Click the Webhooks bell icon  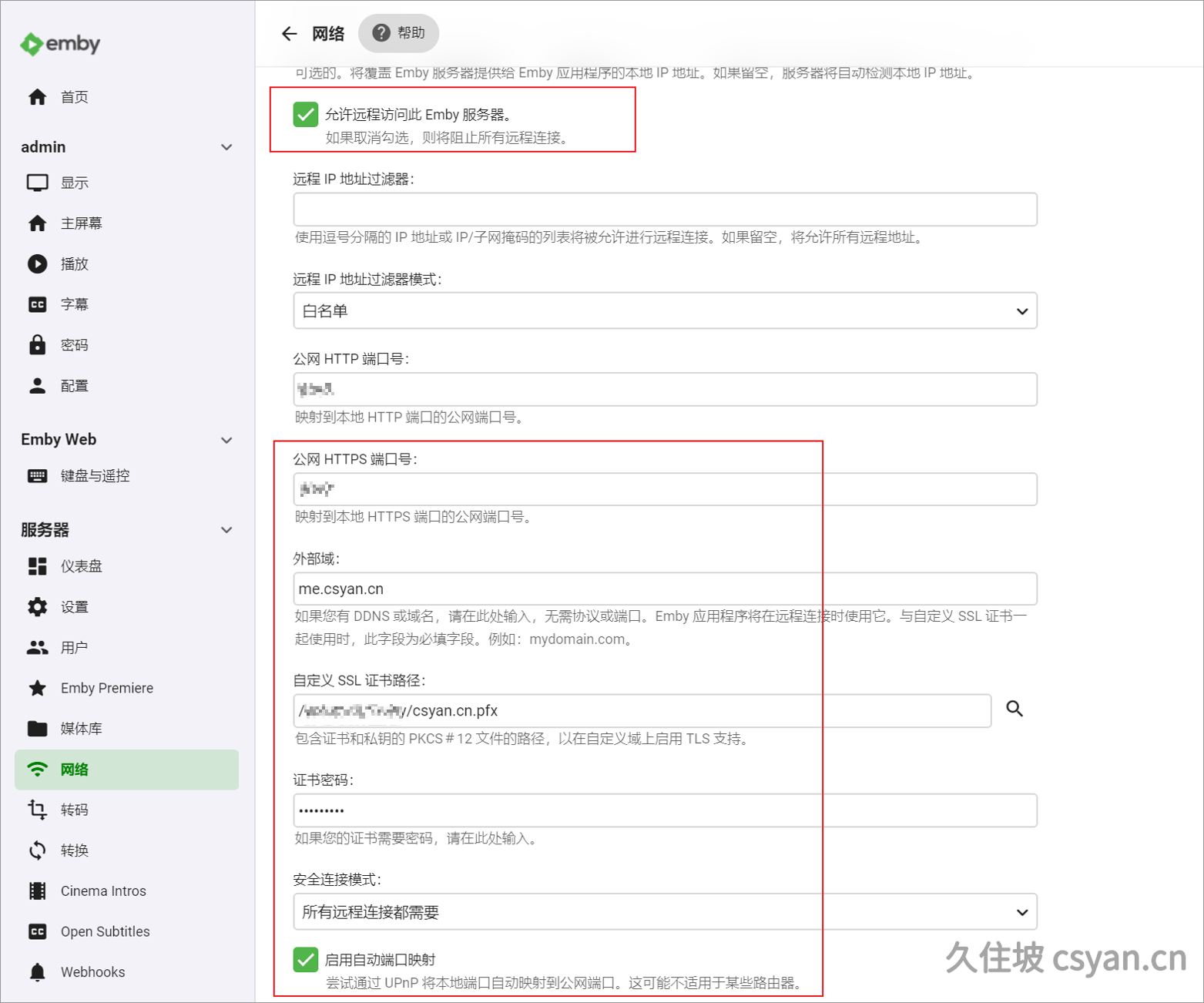[37, 972]
